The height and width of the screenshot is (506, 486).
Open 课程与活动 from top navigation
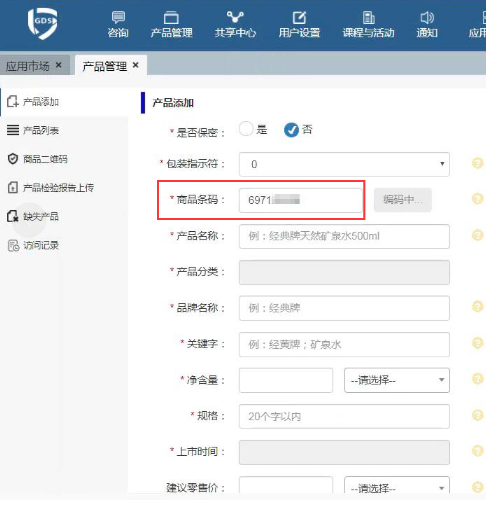(x=368, y=25)
